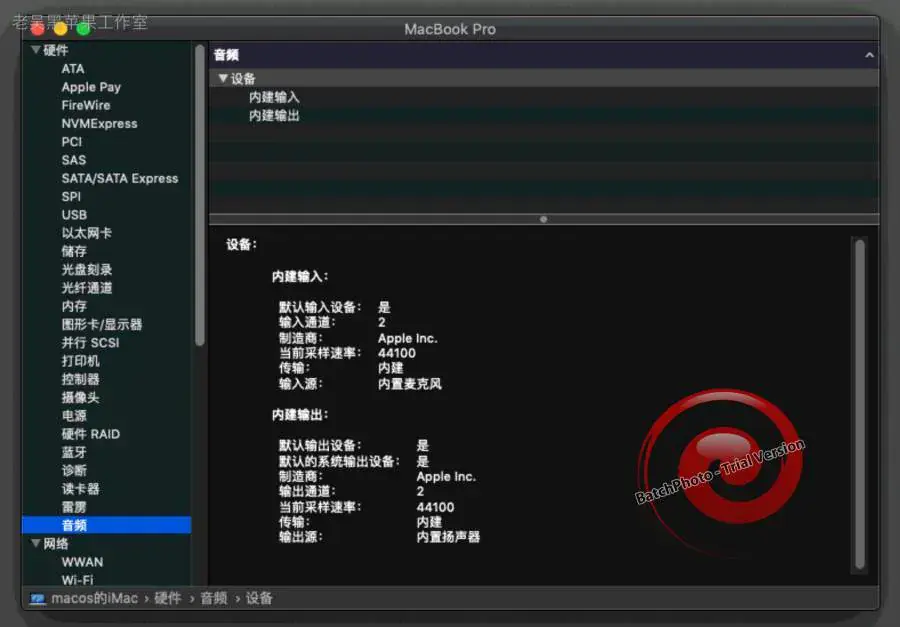Collapse the 设备 disclosure triangle

point(223,78)
